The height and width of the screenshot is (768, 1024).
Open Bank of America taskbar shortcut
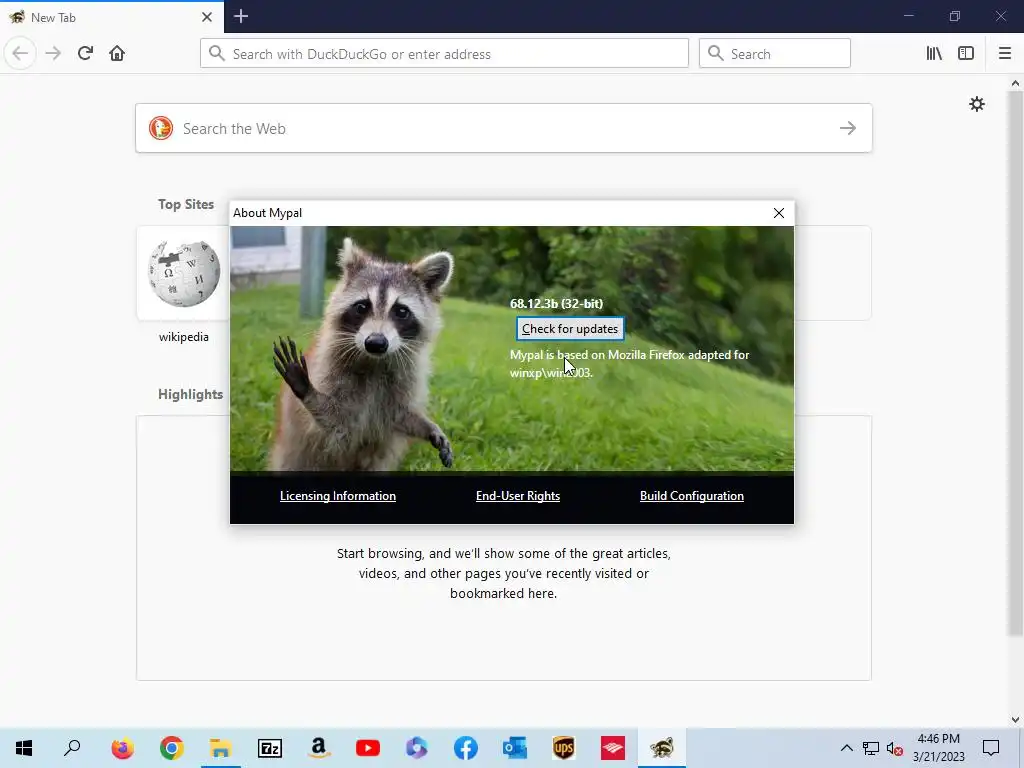[x=613, y=748]
